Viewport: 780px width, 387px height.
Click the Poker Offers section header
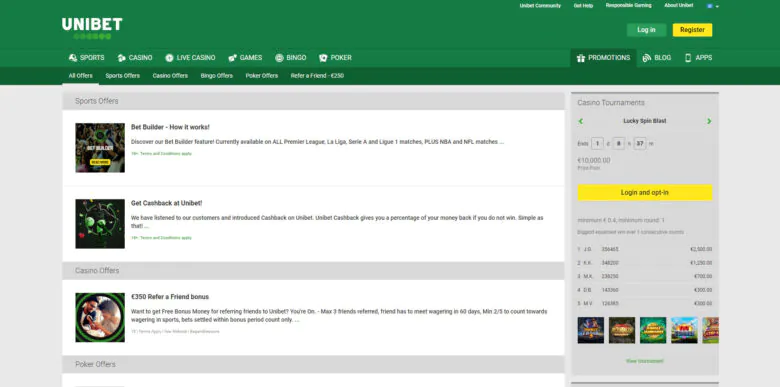pyautogui.click(x=313, y=364)
